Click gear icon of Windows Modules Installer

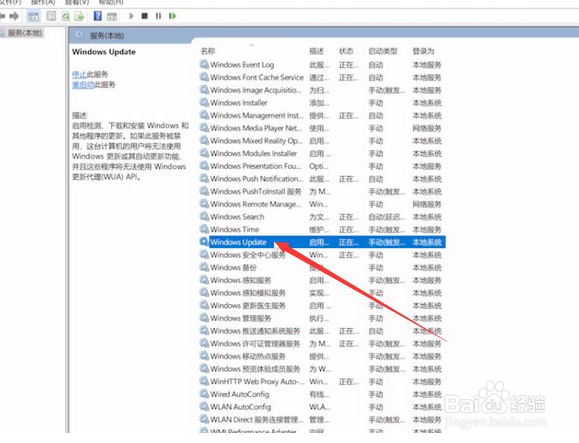coord(204,153)
